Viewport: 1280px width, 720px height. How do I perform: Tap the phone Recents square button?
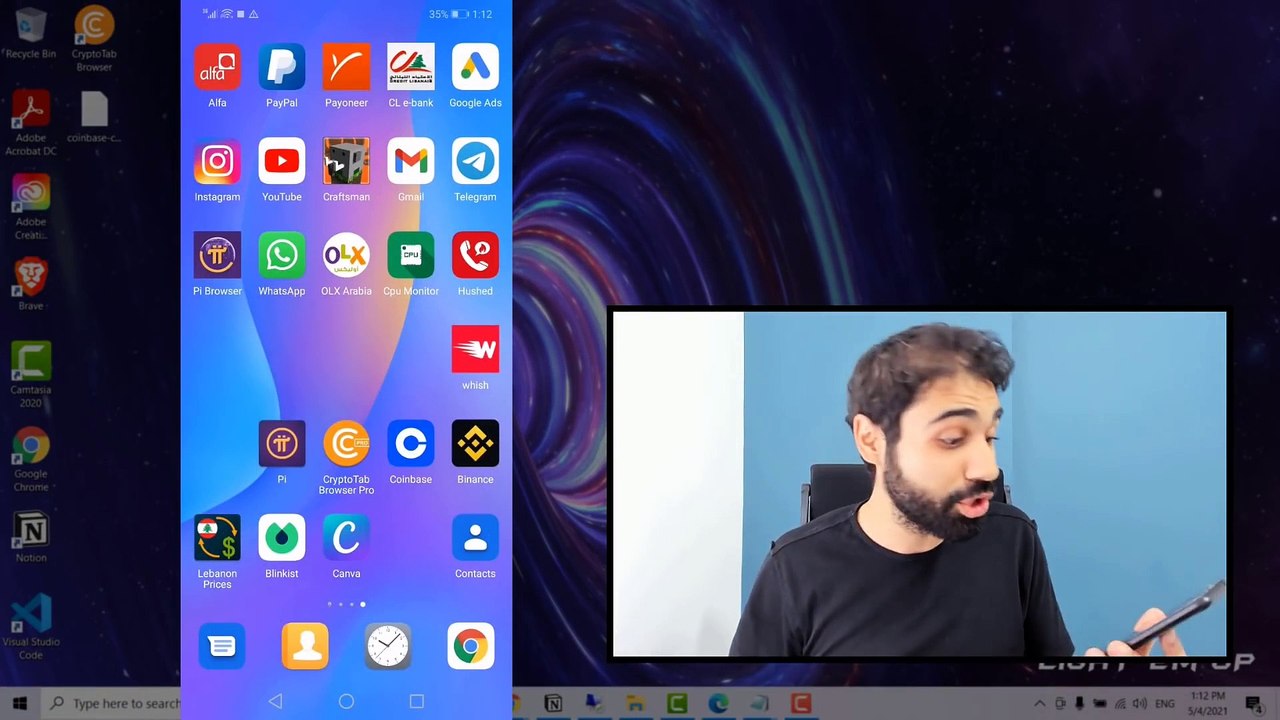(417, 702)
